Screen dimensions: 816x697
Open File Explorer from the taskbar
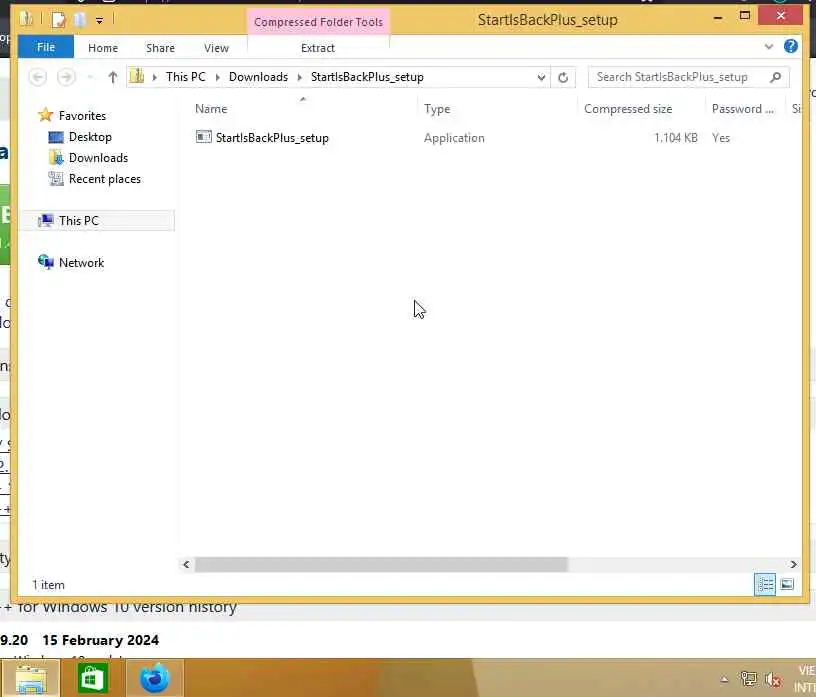tap(31, 678)
